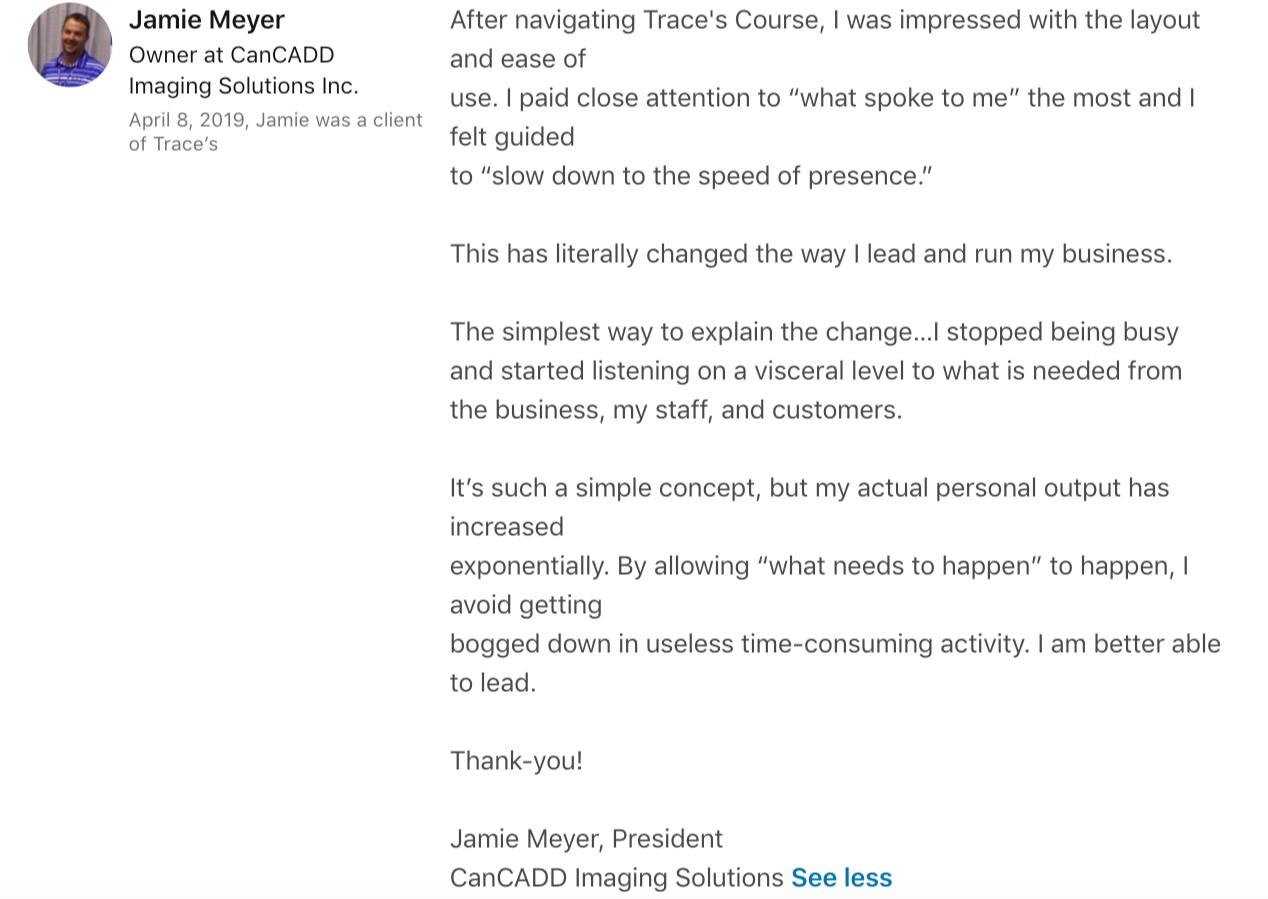Click the 'CanCADD Imaging Solutions' signature text

point(617,878)
